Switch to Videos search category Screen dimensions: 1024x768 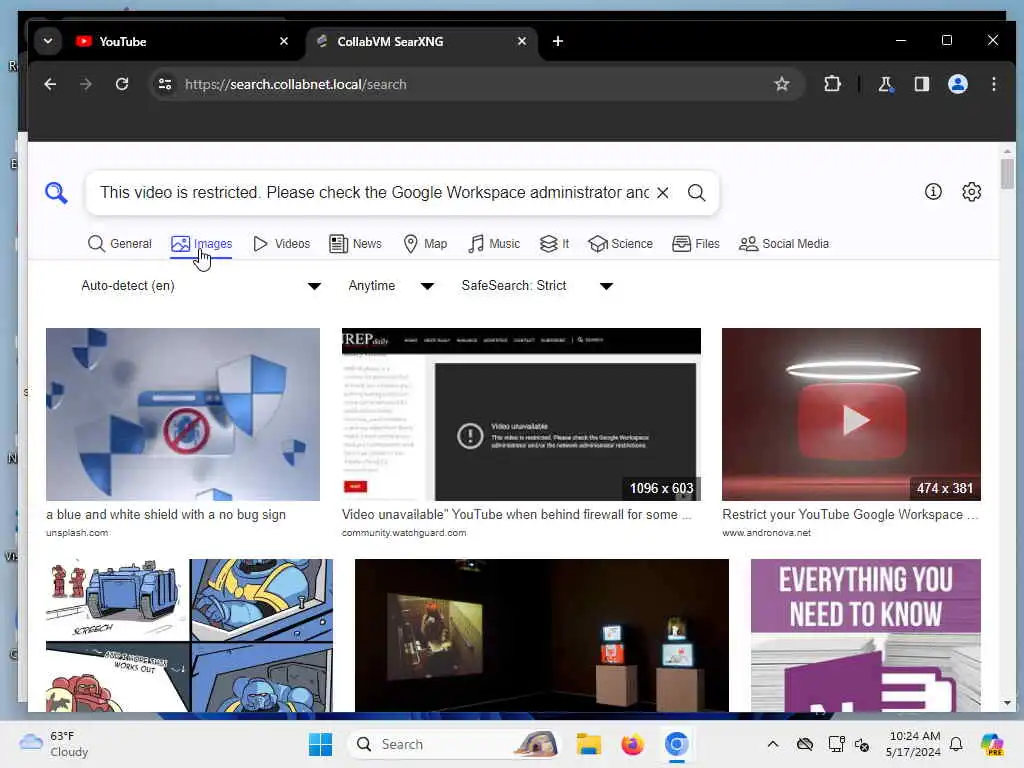(x=281, y=244)
